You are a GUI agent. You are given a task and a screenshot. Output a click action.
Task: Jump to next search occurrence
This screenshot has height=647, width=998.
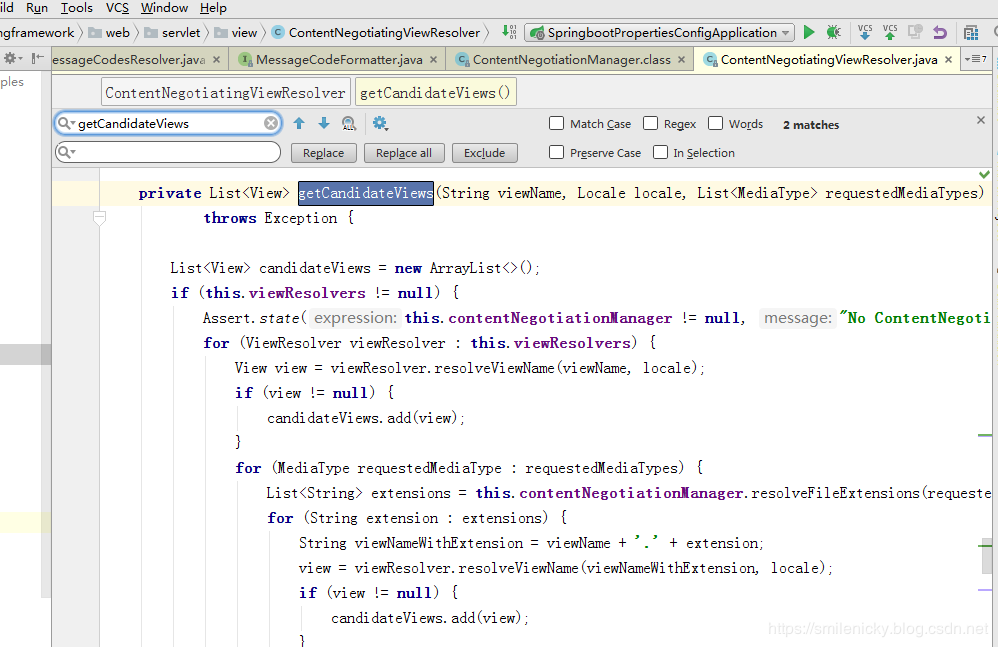point(323,123)
